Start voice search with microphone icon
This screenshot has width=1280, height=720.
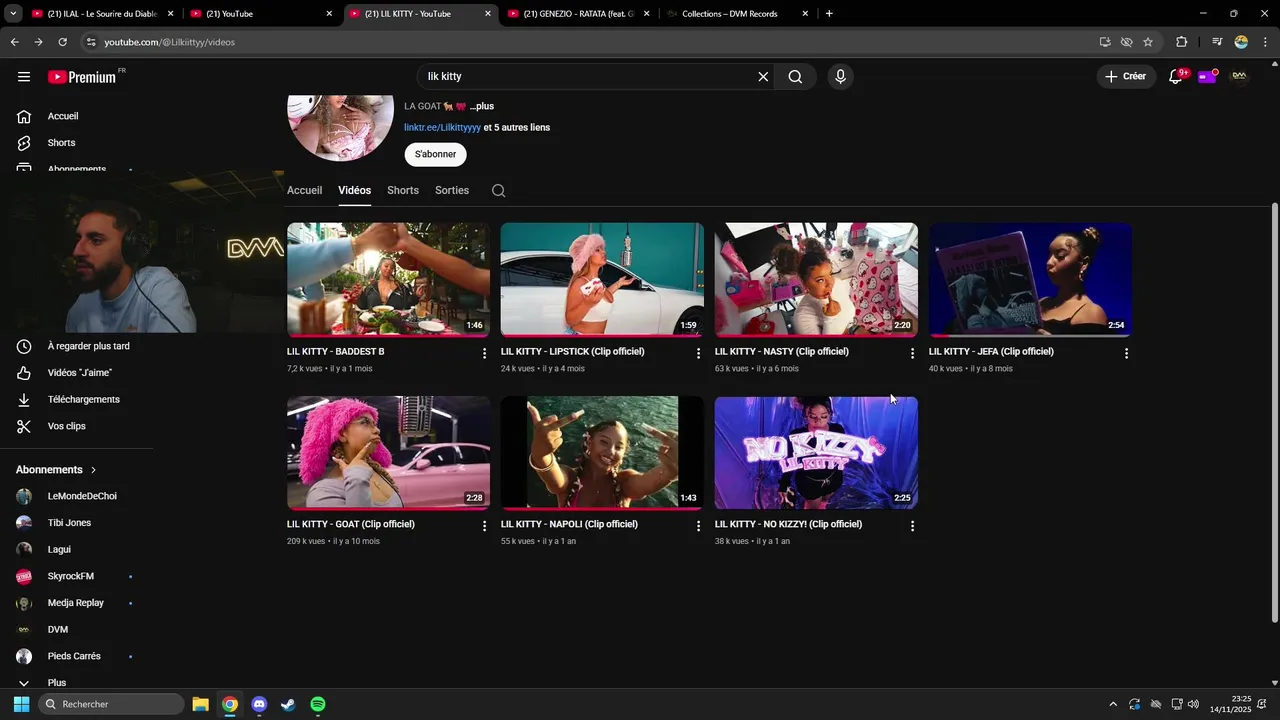(x=840, y=76)
